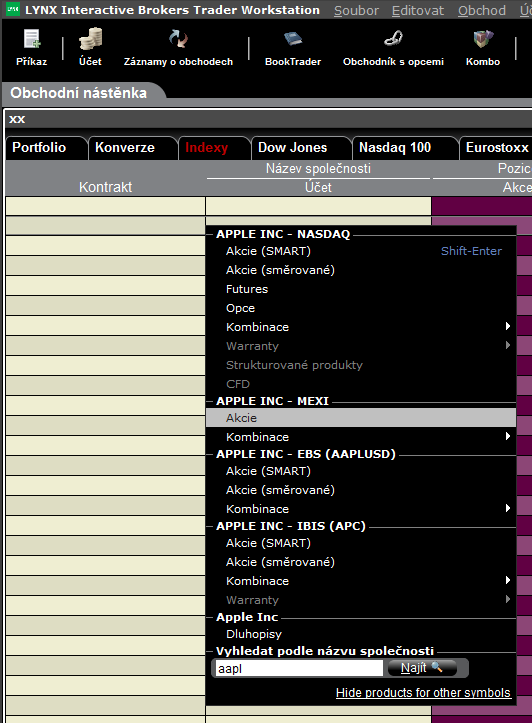Viewport: 532px width, 723px height.
Task: Choose Akcie (SMART) under APPLE INC - EBS
Action: coord(361,471)
